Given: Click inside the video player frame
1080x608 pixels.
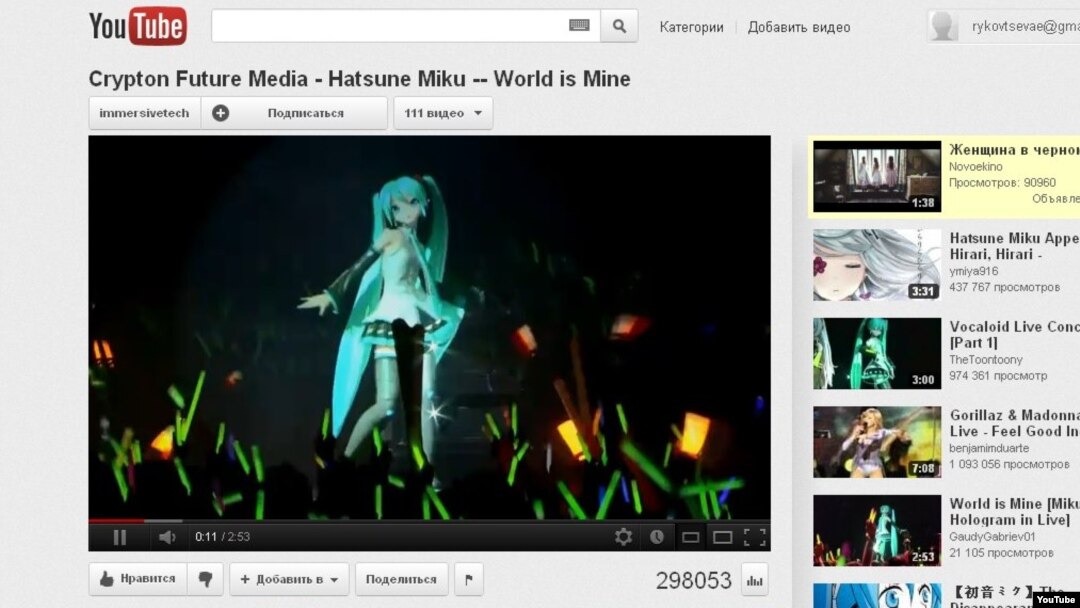Looking at the screenshot, I should [x=429, y=327].
